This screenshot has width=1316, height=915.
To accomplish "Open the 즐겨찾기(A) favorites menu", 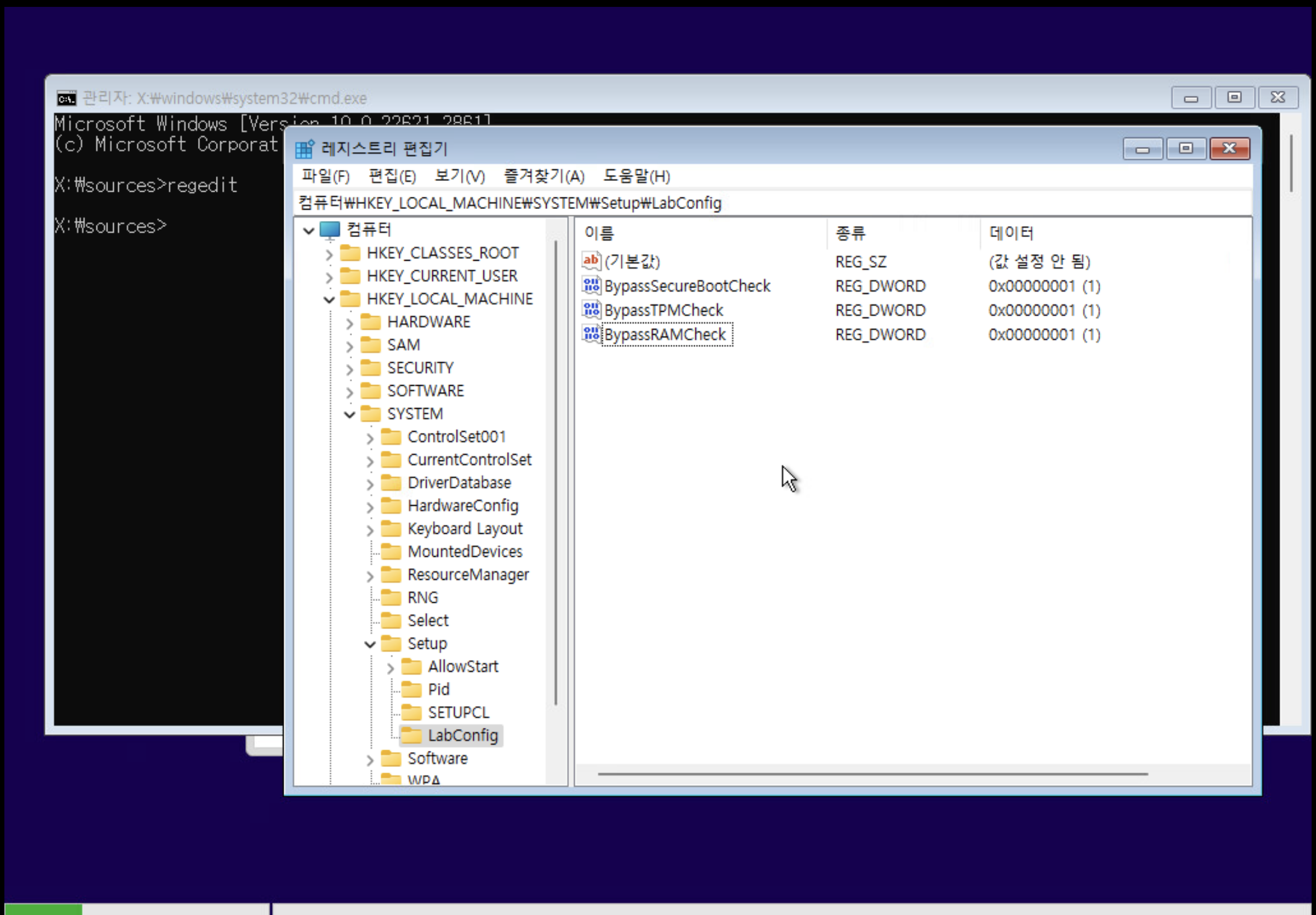I will coord(543,176).
